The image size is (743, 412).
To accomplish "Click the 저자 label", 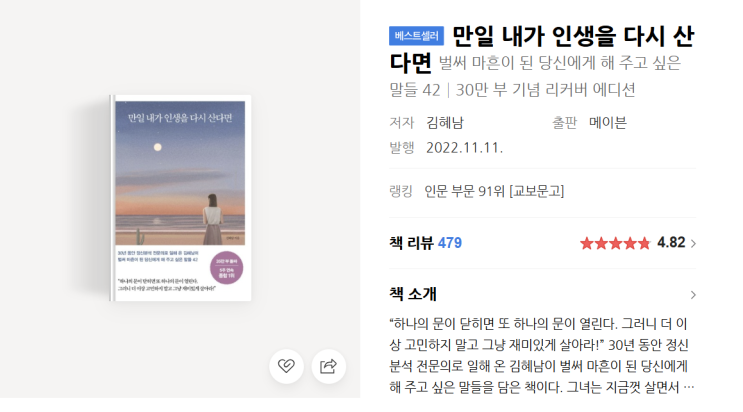I will pos(402,123).
